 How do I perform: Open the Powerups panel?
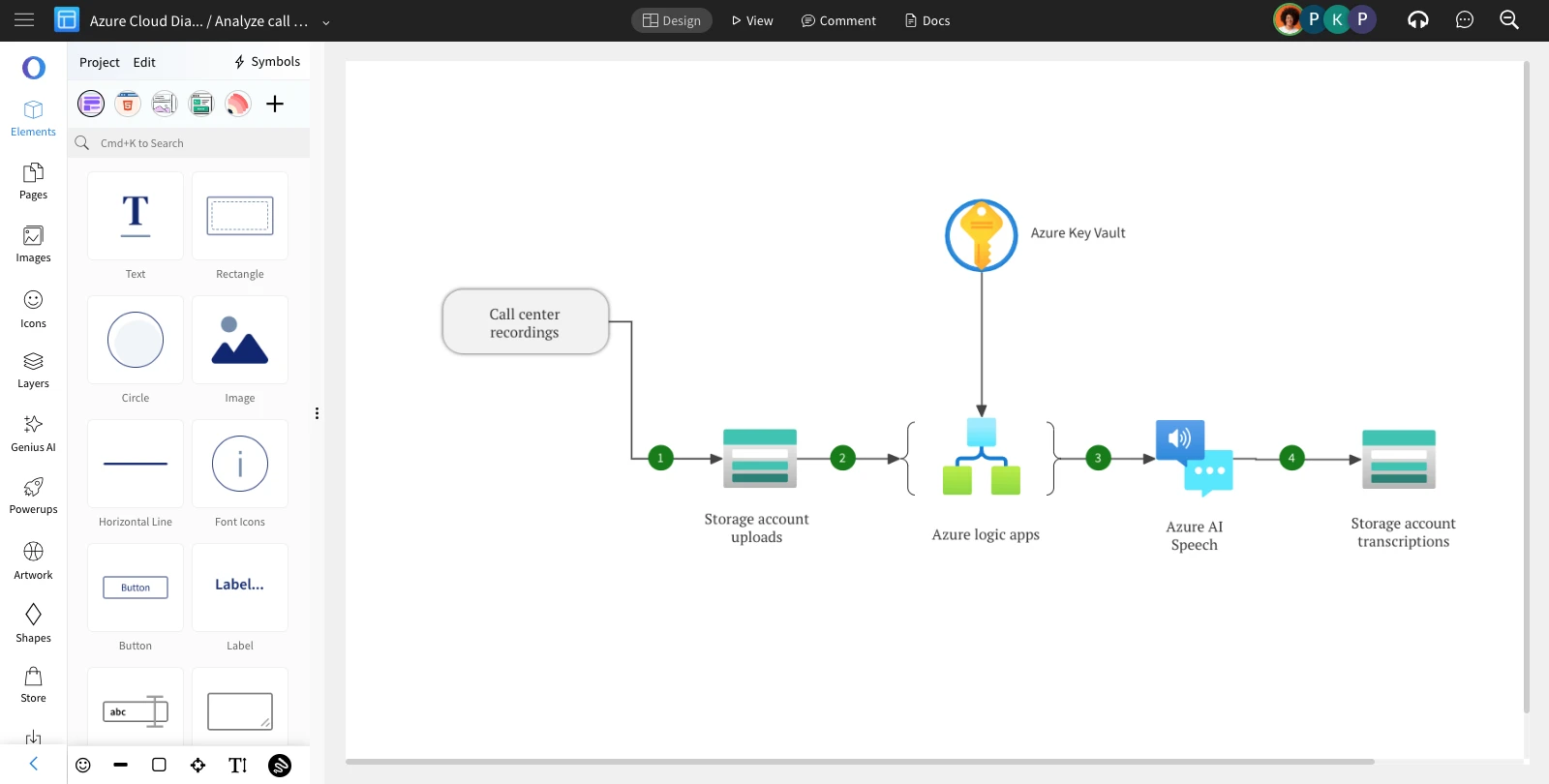click(x=34, y=496)
